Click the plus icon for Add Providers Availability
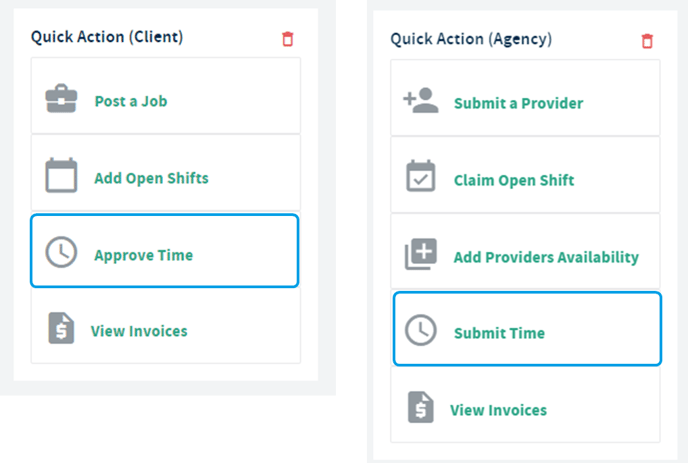This screenshot has height=463, width=688. tap(420, 256)
